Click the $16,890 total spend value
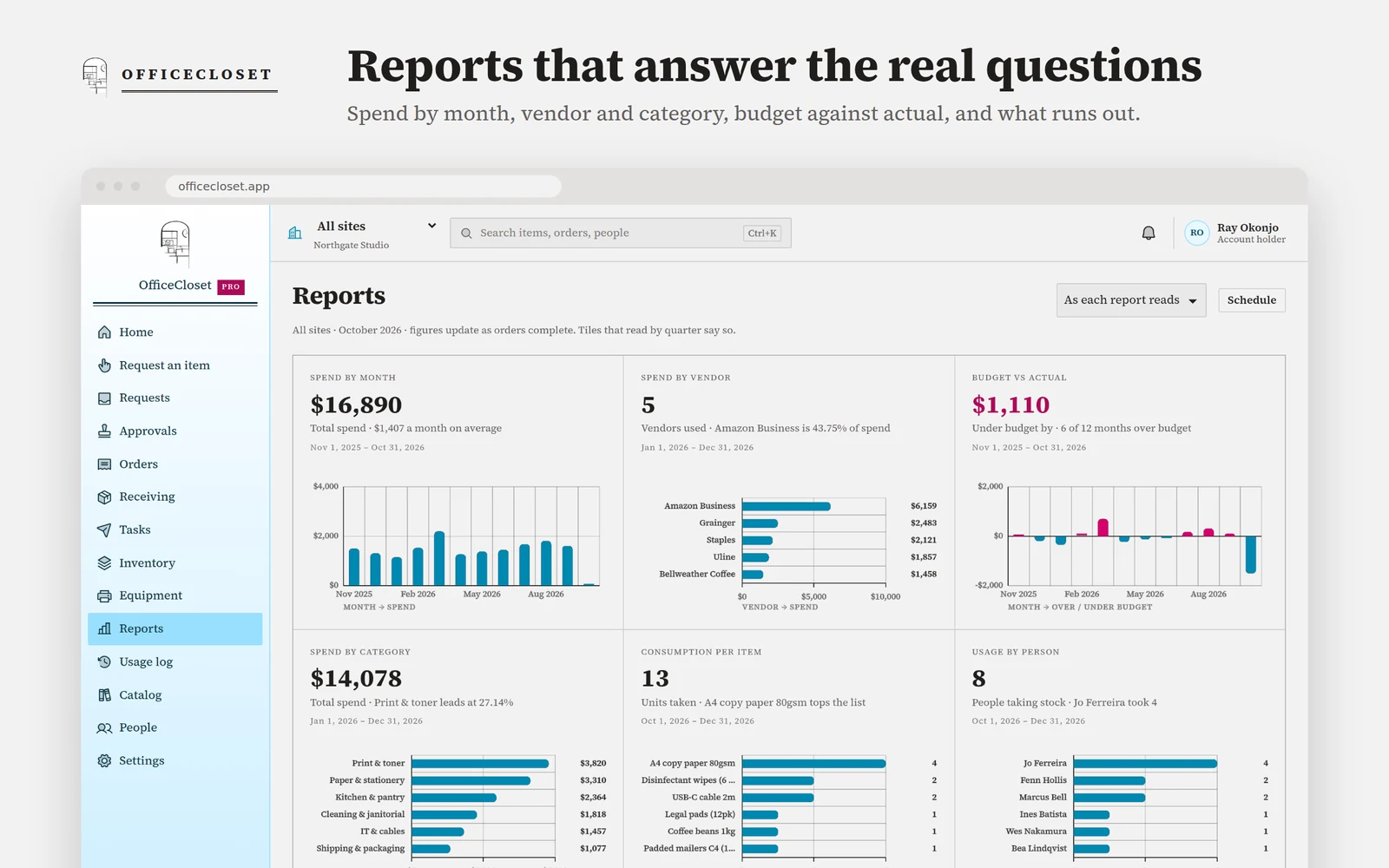 (x=356, y=405)
